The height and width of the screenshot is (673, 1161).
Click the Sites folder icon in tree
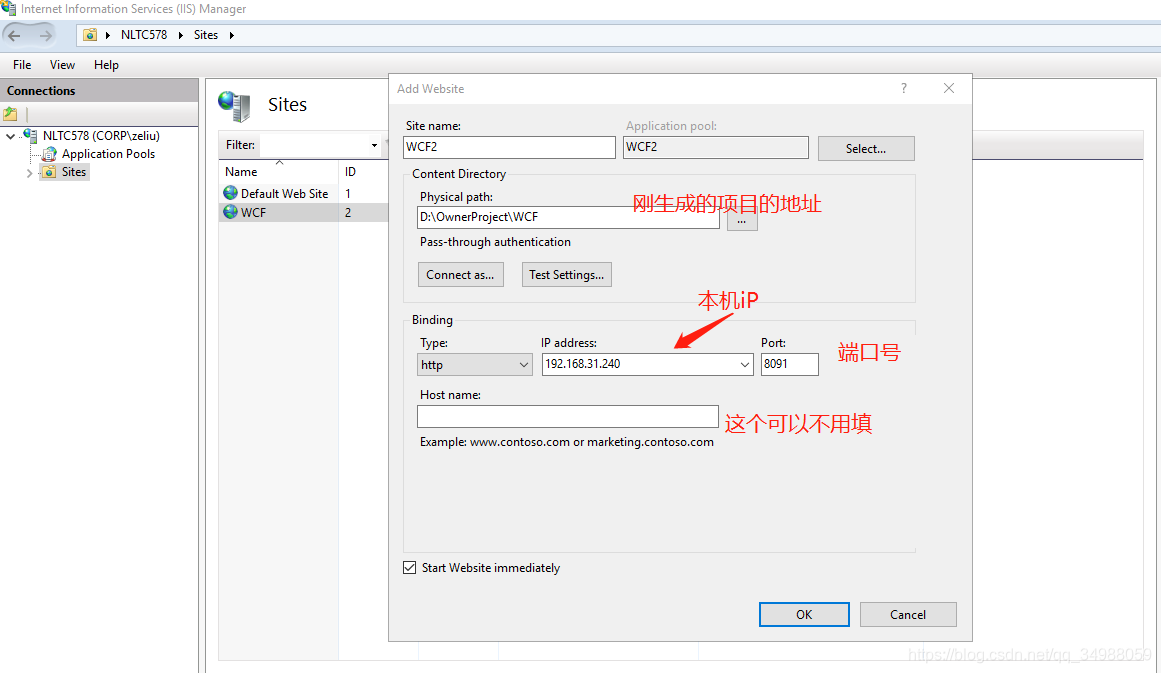tap(49, 172)
